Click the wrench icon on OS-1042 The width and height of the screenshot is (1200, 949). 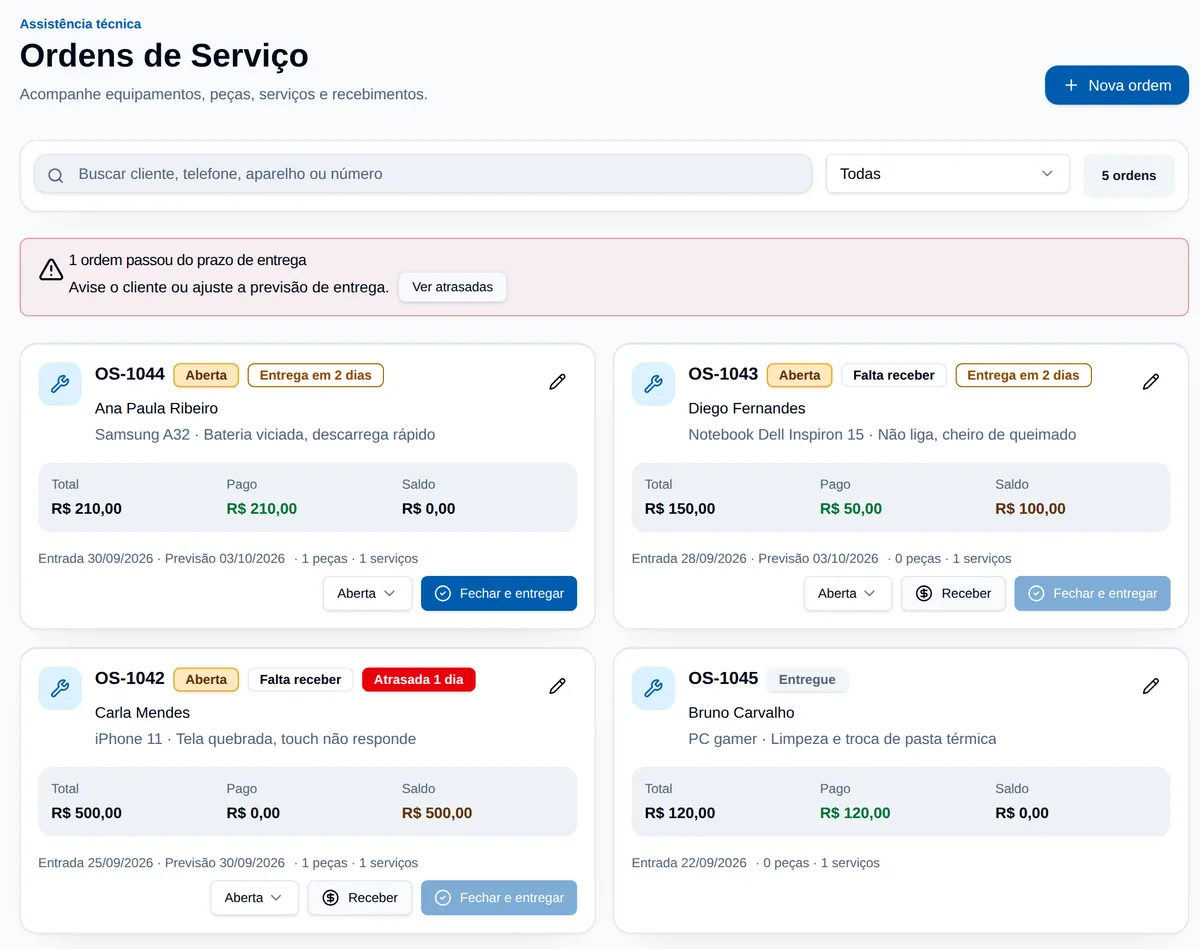tap(60, 688)
